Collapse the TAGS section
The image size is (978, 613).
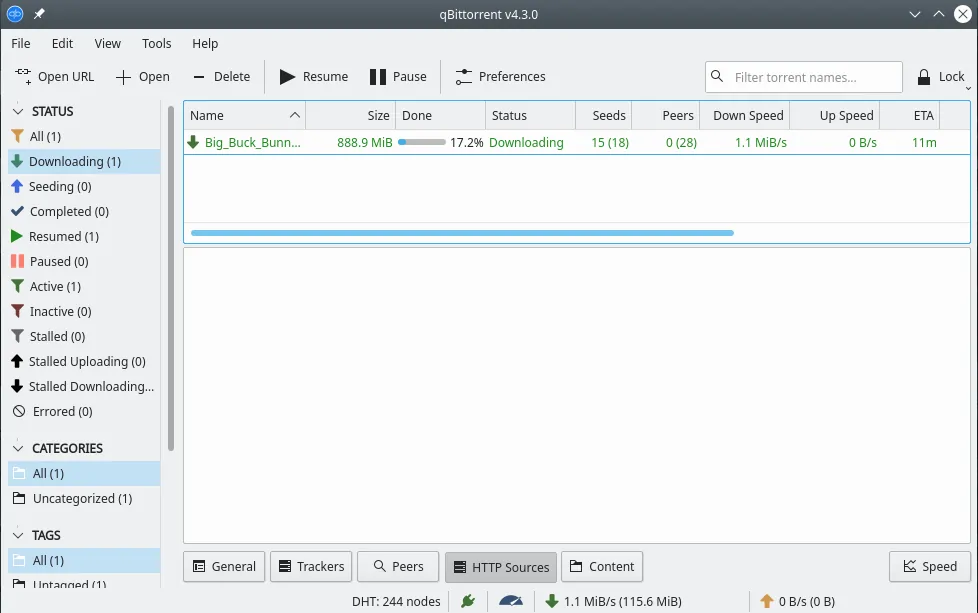(x=18, y=536)
